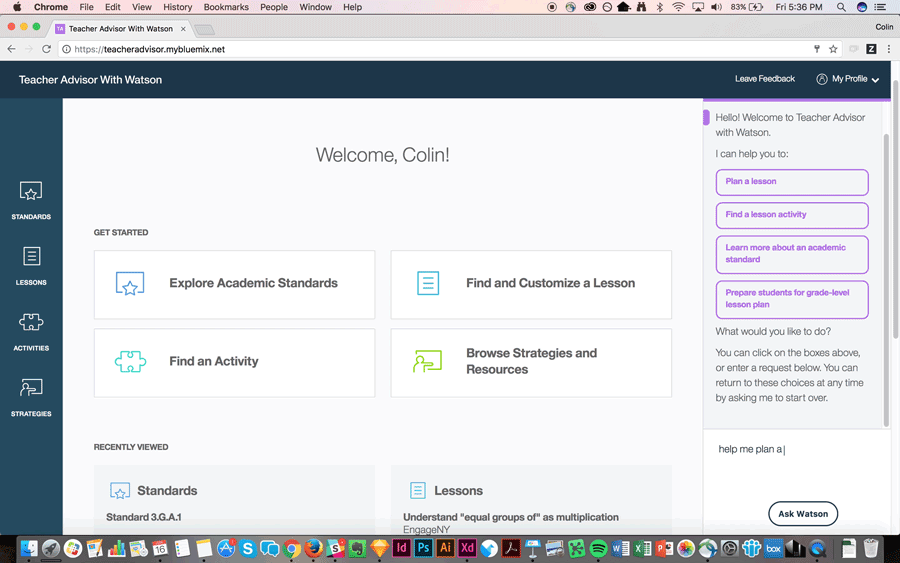Viewport: 900px width, 563px height.
Task: Open Sketch from the Dock
Action: click(x=379, y=549)
